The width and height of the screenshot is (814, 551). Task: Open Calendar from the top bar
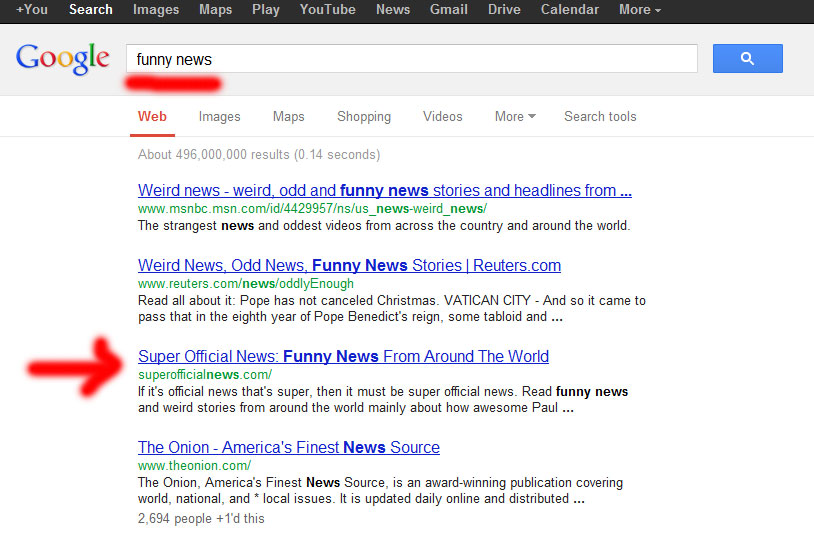pos(569,9)
